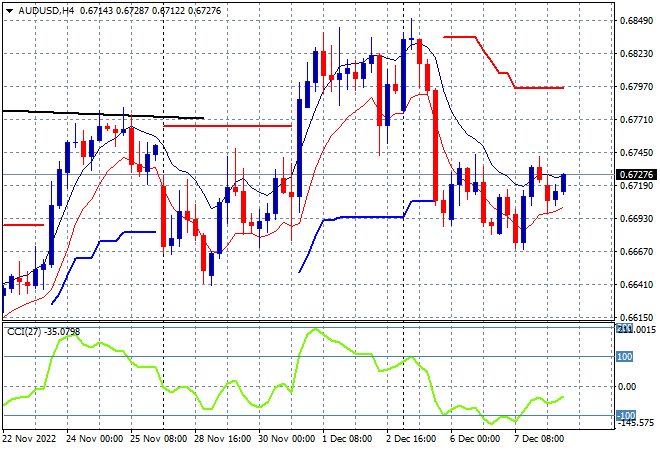Click the 0.67710 price scale label
The image size is (660, 450).
pos(636,120)
